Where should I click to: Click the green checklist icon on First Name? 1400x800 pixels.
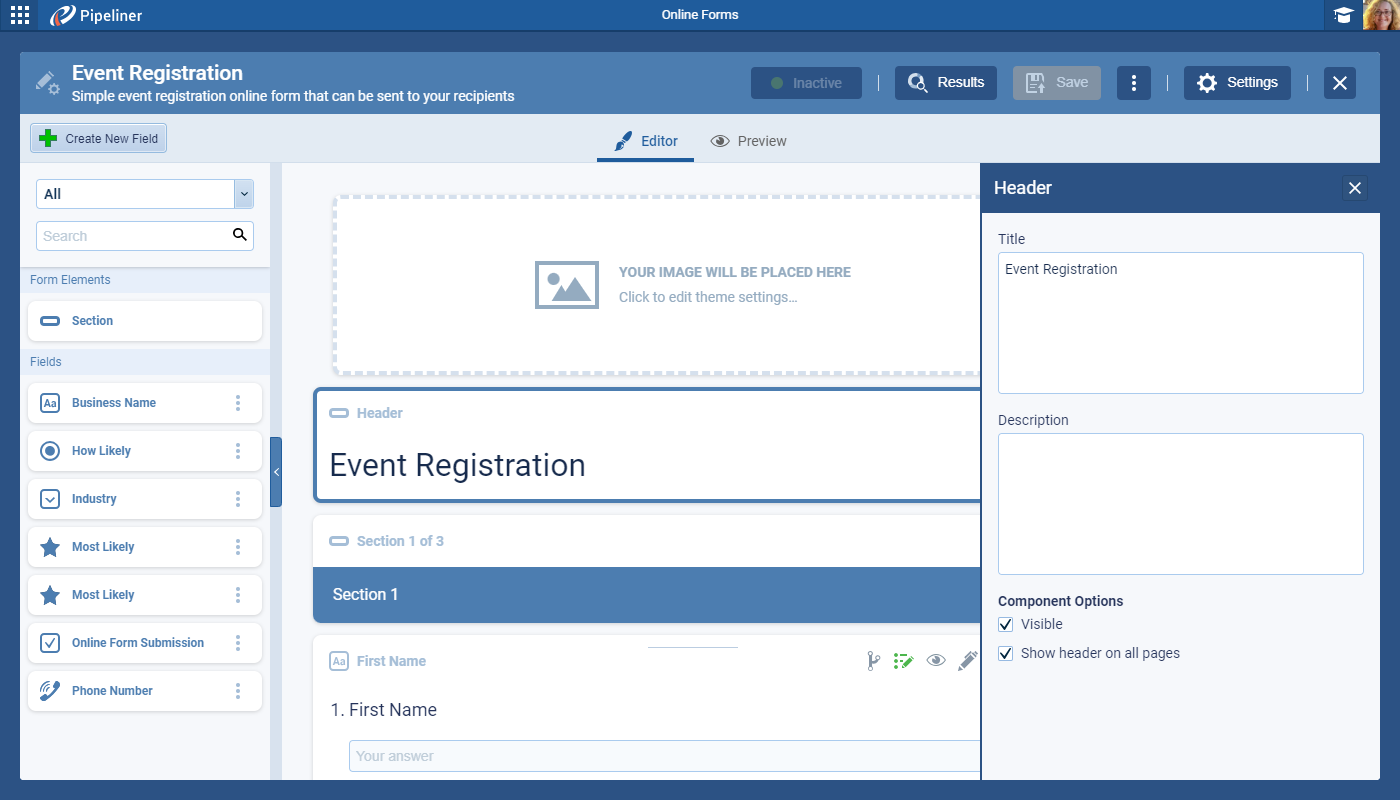903,661
